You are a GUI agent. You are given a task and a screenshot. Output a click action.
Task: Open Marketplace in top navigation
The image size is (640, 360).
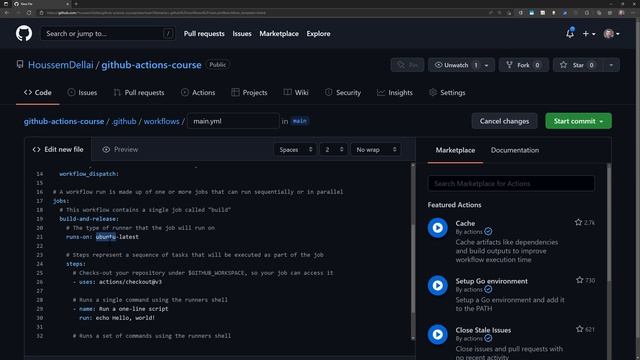pos(279,33)
